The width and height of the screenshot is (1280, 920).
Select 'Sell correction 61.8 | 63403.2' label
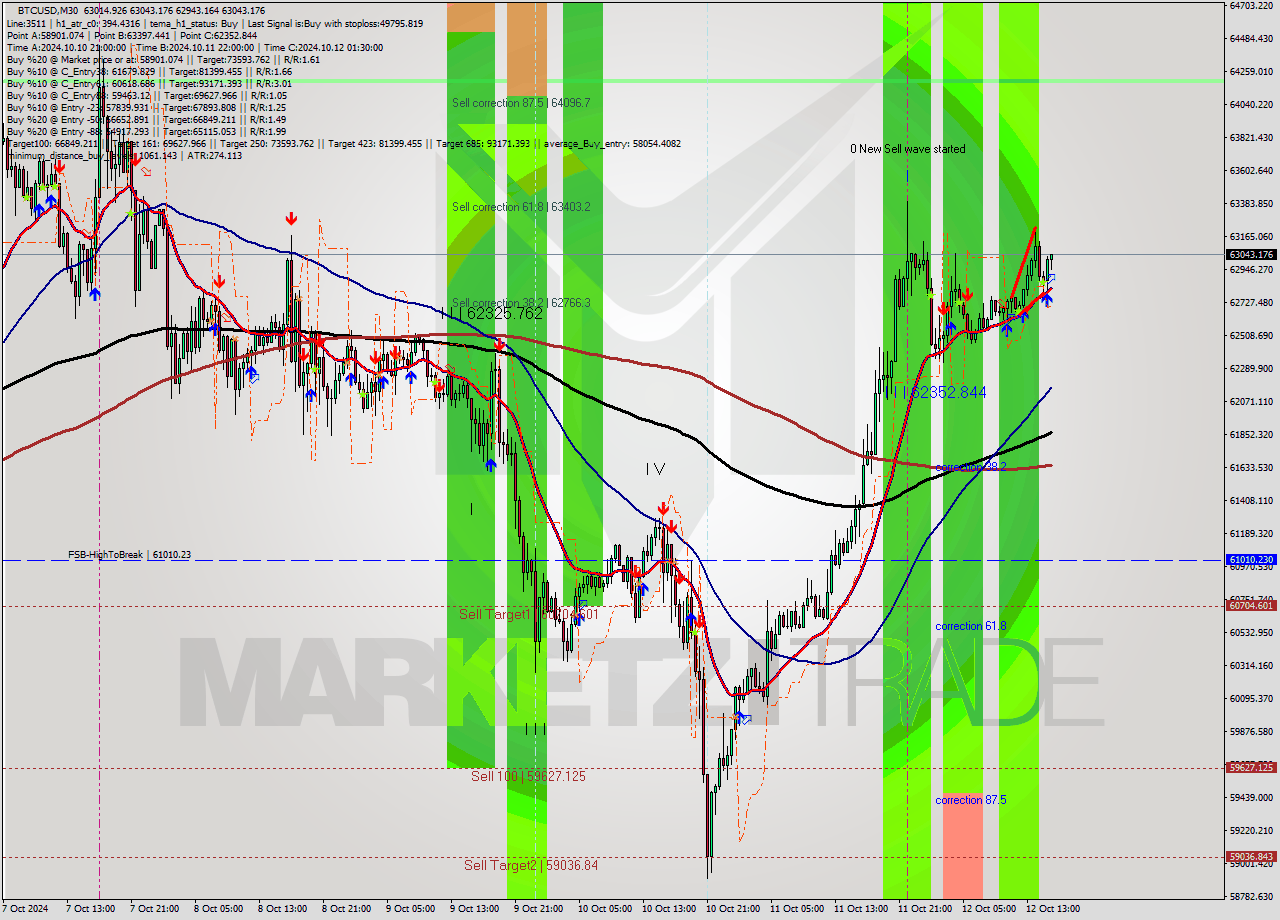[x=521, y=207]
